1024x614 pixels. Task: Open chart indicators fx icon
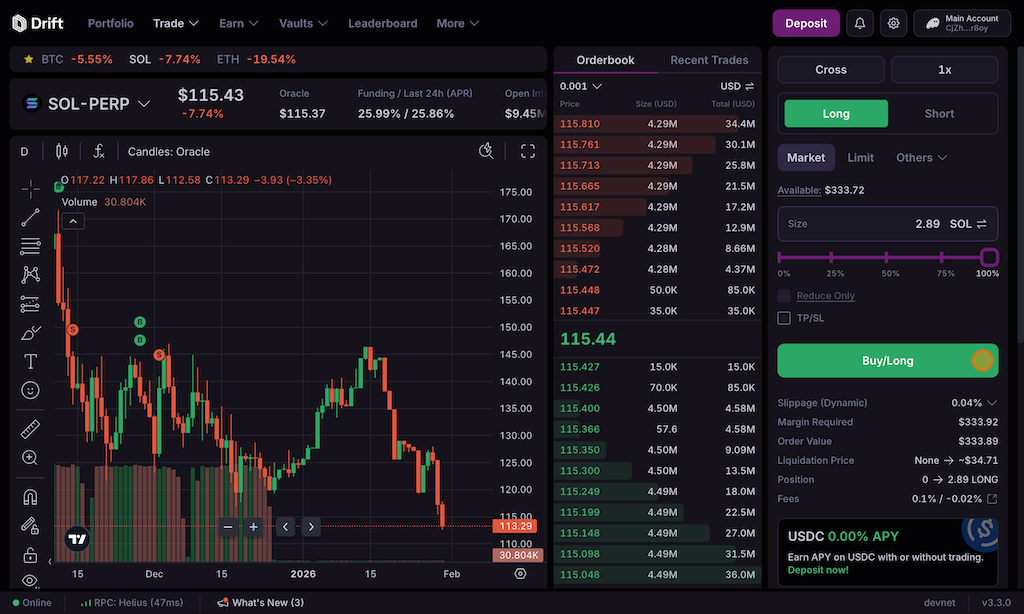click(x=99, y=152)
